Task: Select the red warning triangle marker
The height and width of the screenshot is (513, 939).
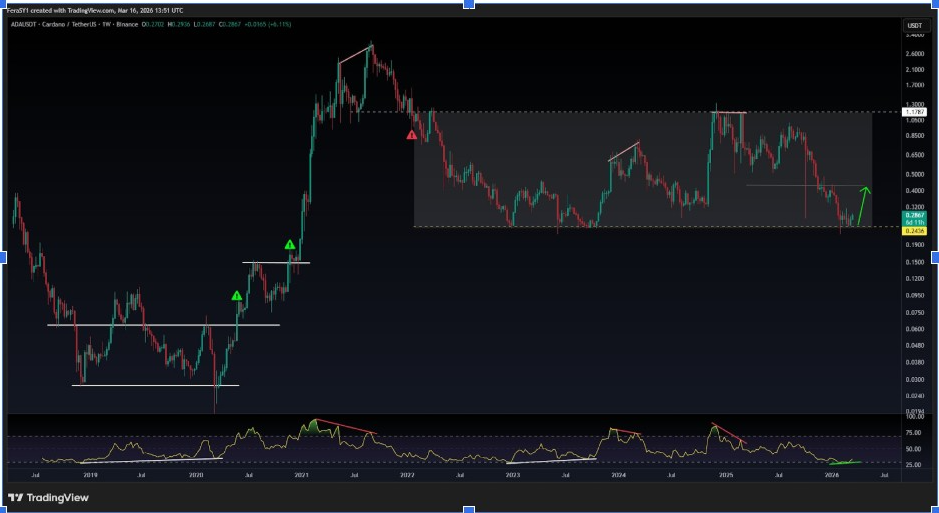Action: (x=411, y=135)
